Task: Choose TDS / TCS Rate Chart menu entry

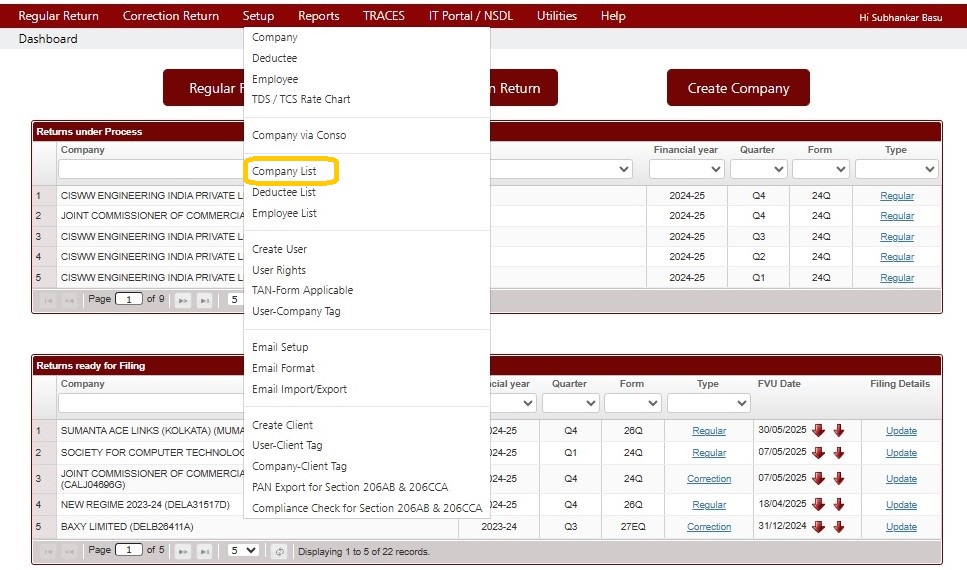Action: [301, 99]
